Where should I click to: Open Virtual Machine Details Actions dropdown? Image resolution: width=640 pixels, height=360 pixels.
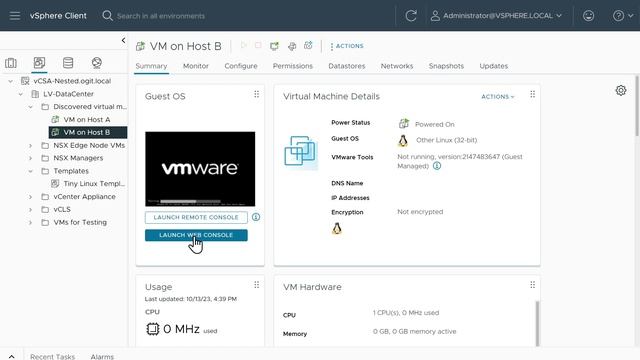click(498, 97)
